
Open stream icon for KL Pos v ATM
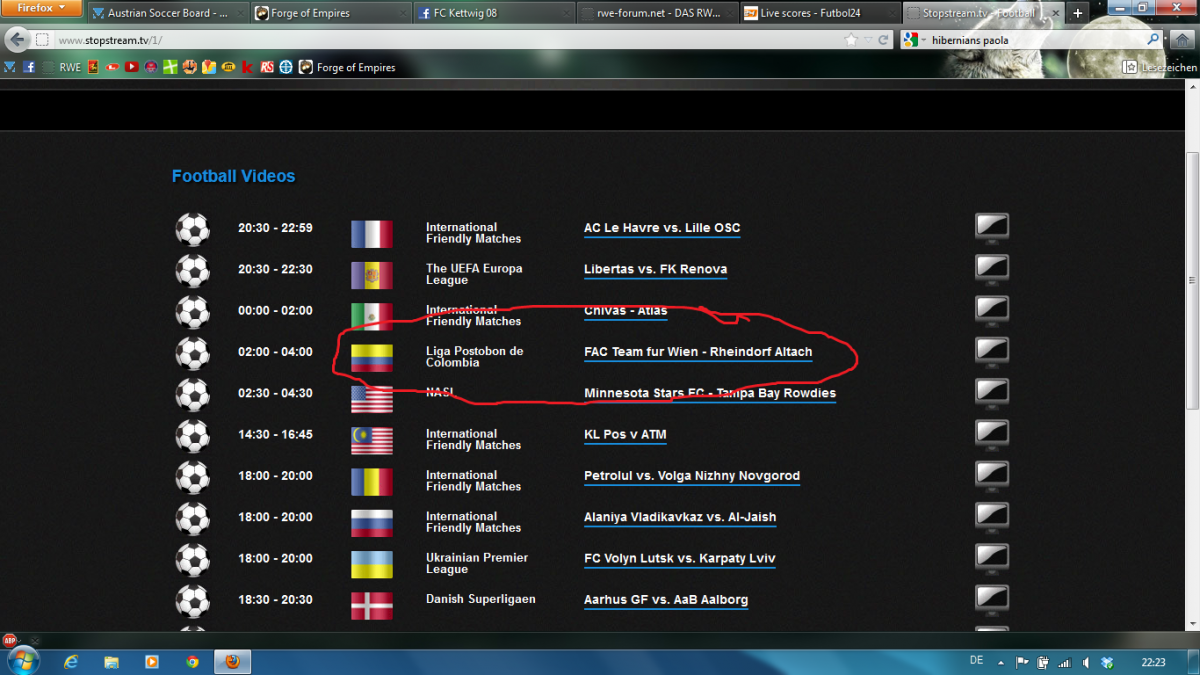pyautogui.click(x=992, y=433)
